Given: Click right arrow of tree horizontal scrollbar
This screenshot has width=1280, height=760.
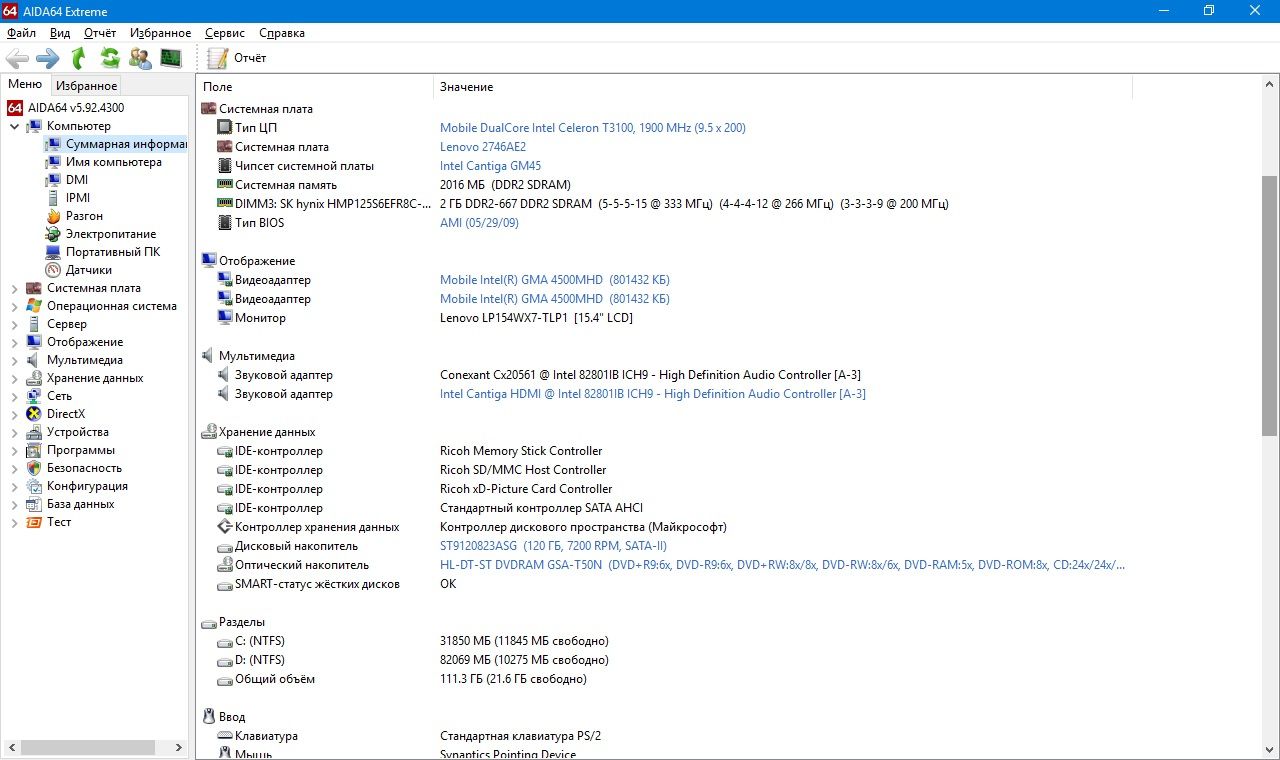Looking at the screenshot, I should [x=181, y=747].
